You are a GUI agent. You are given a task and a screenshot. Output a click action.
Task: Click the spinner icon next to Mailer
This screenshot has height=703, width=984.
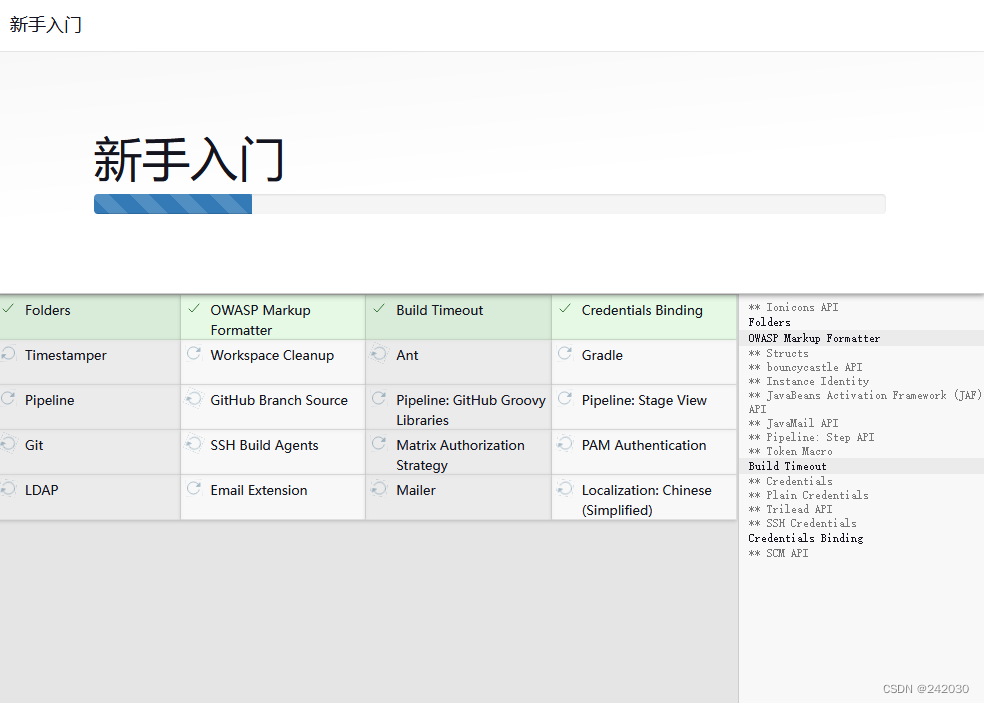coord(379,488)
